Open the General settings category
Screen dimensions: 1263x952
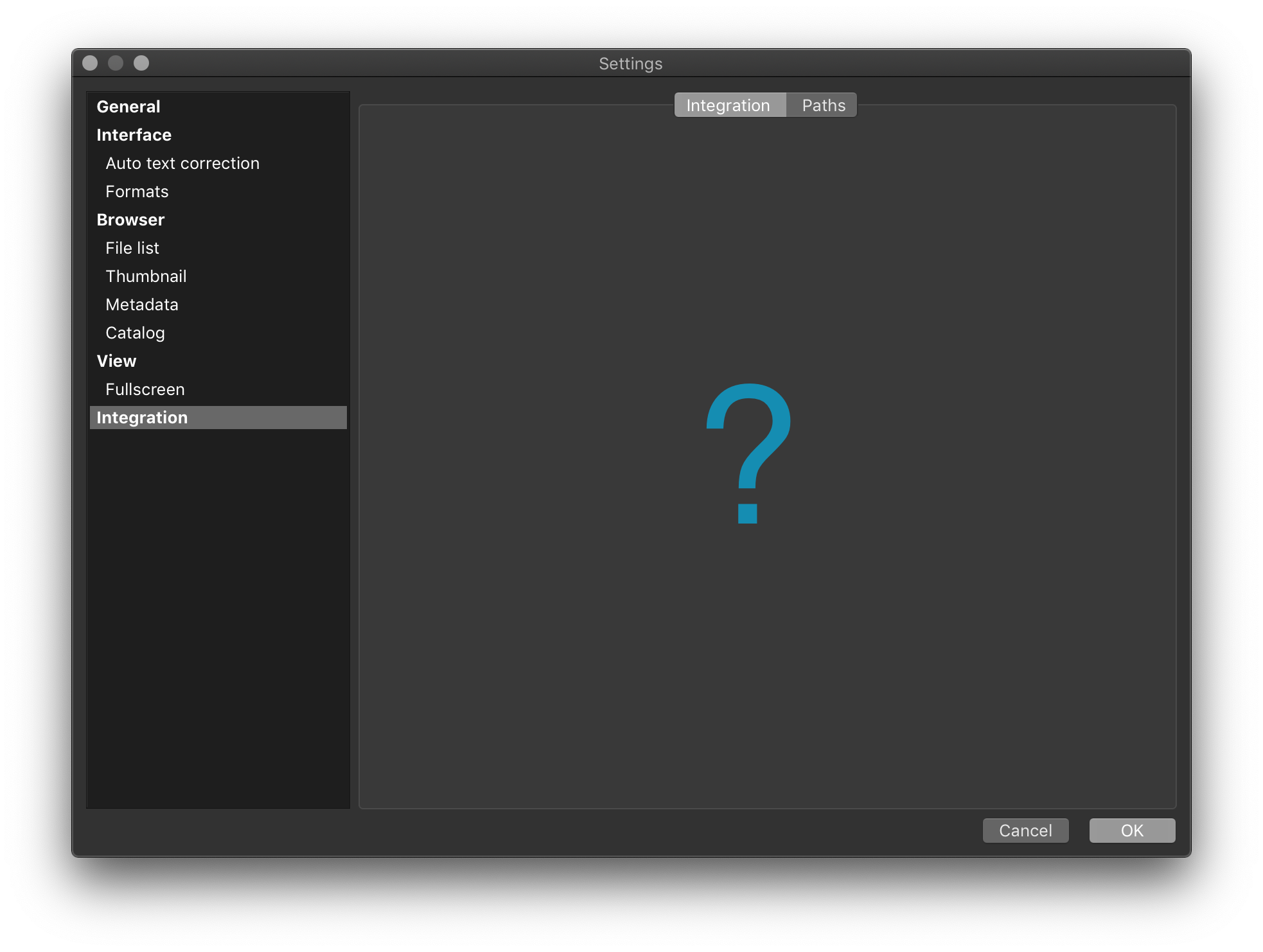(128, 107)
